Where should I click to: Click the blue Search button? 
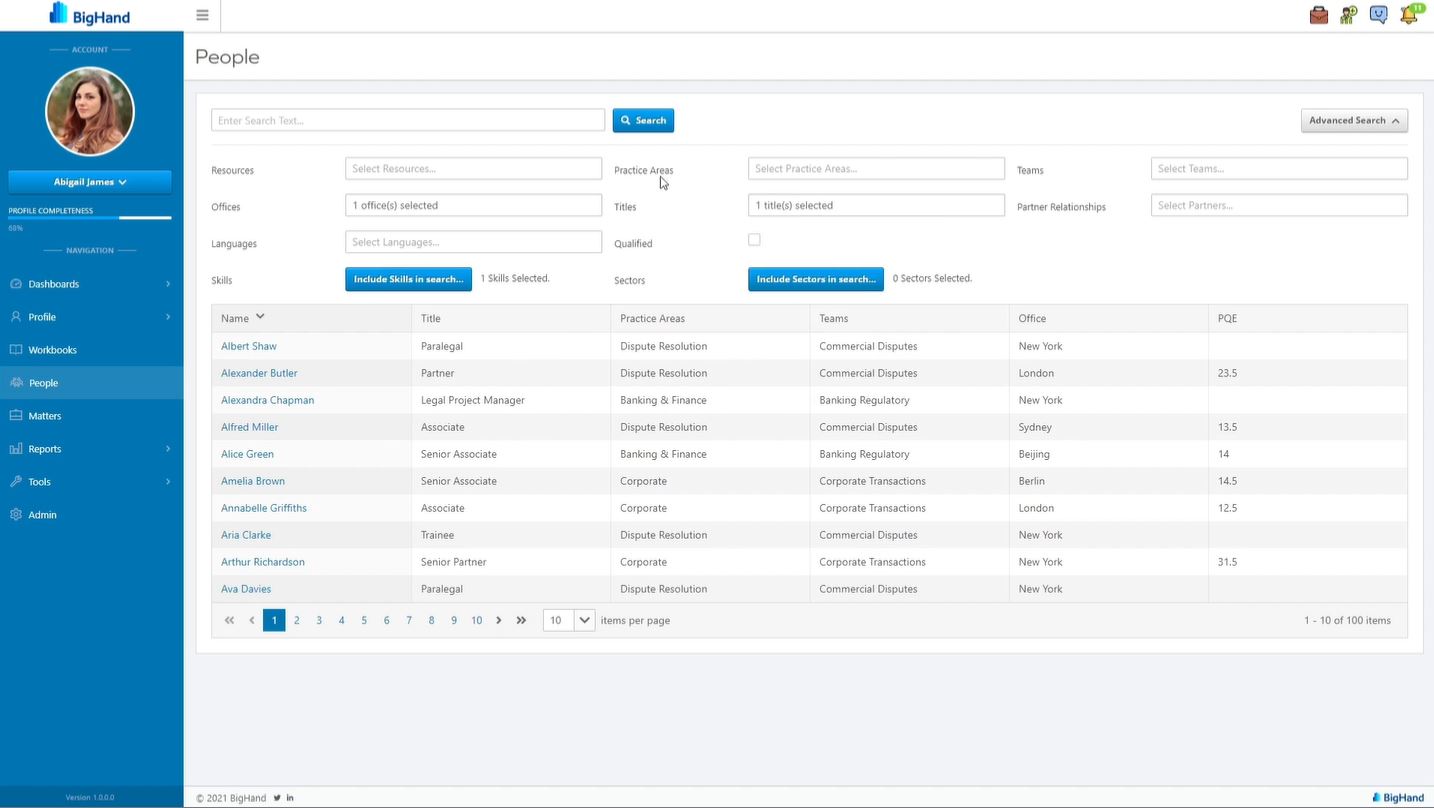pyautogui.click(x=643, y=119)
